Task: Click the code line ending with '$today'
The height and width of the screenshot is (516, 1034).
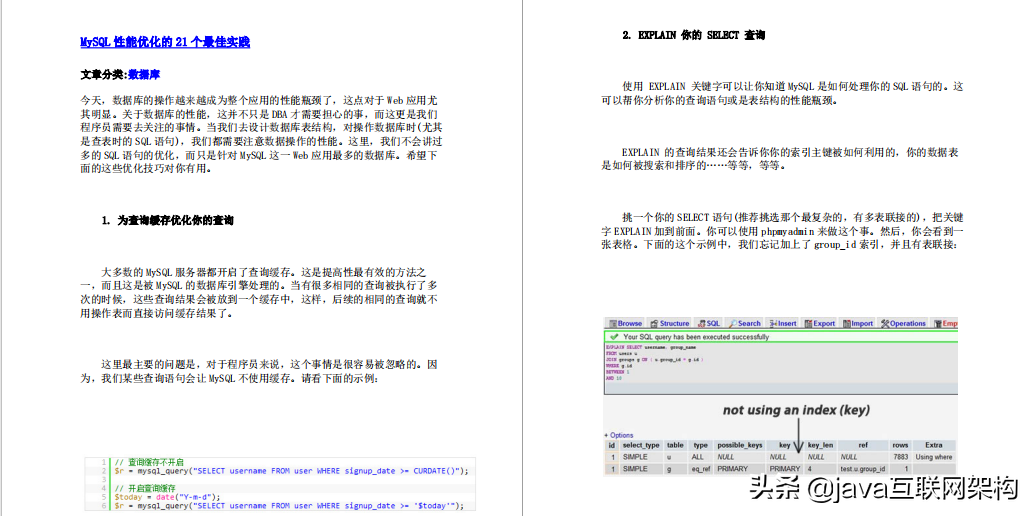Action: tap(289, 505)
